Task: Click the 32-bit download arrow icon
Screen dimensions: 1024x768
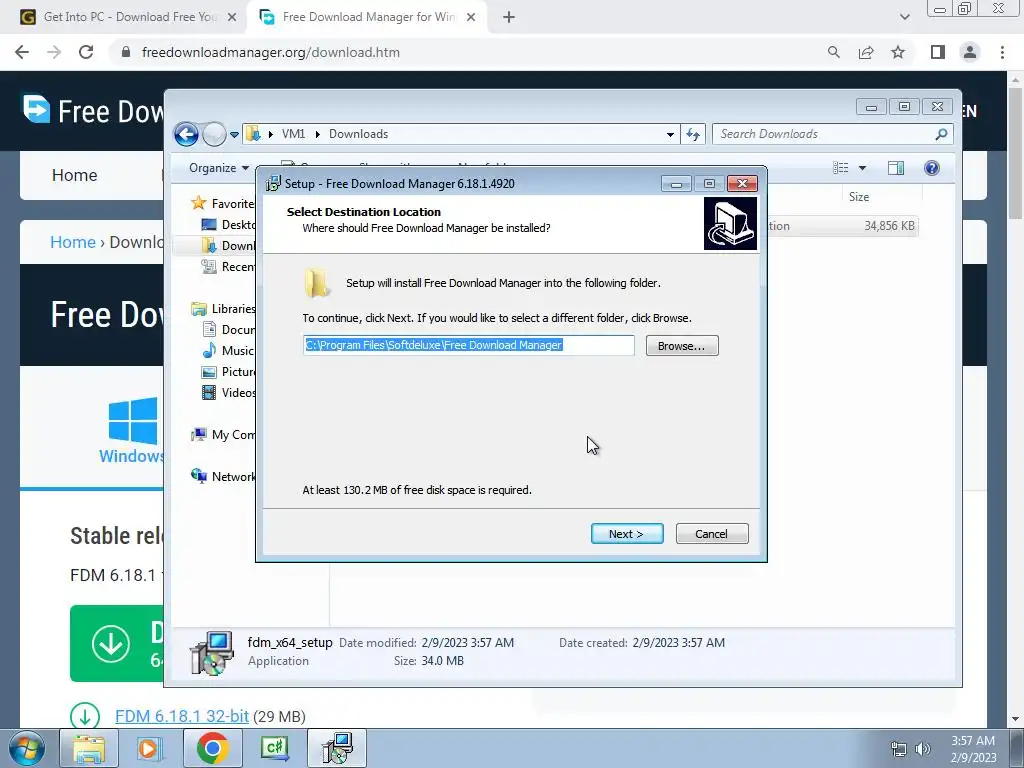Action: point(85,716)
